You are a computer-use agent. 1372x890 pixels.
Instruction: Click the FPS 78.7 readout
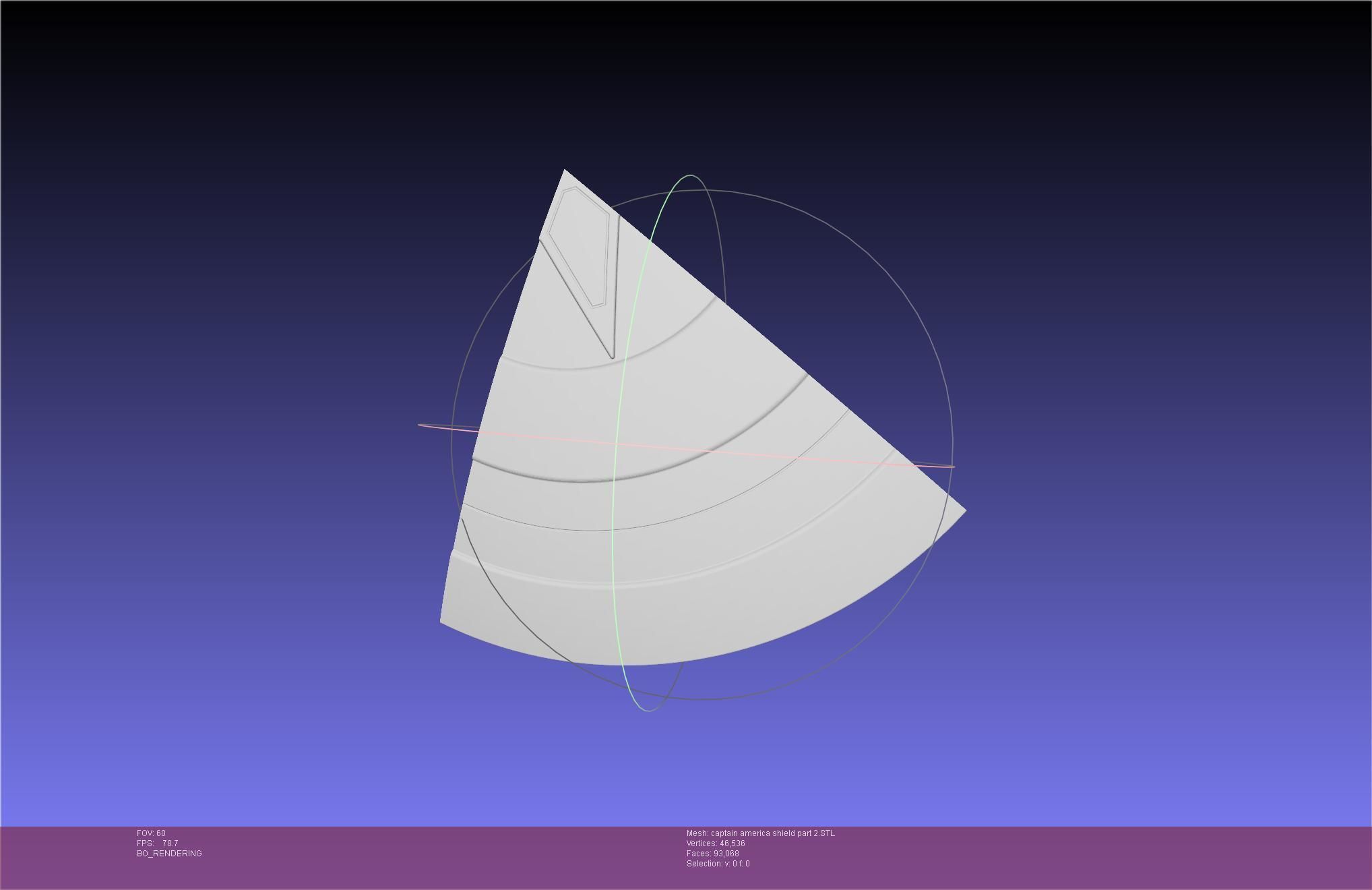(158, 843)
